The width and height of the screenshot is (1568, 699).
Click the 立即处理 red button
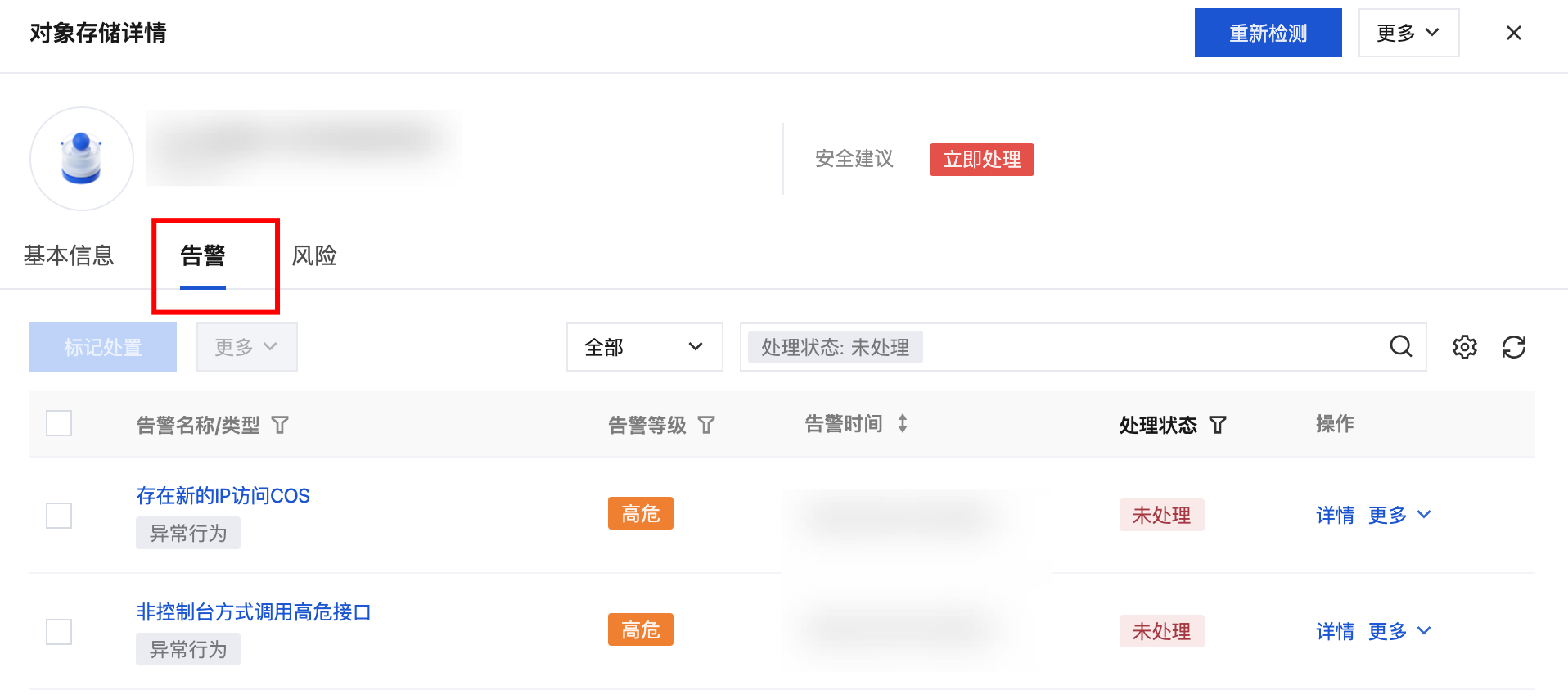coord(981,160)
